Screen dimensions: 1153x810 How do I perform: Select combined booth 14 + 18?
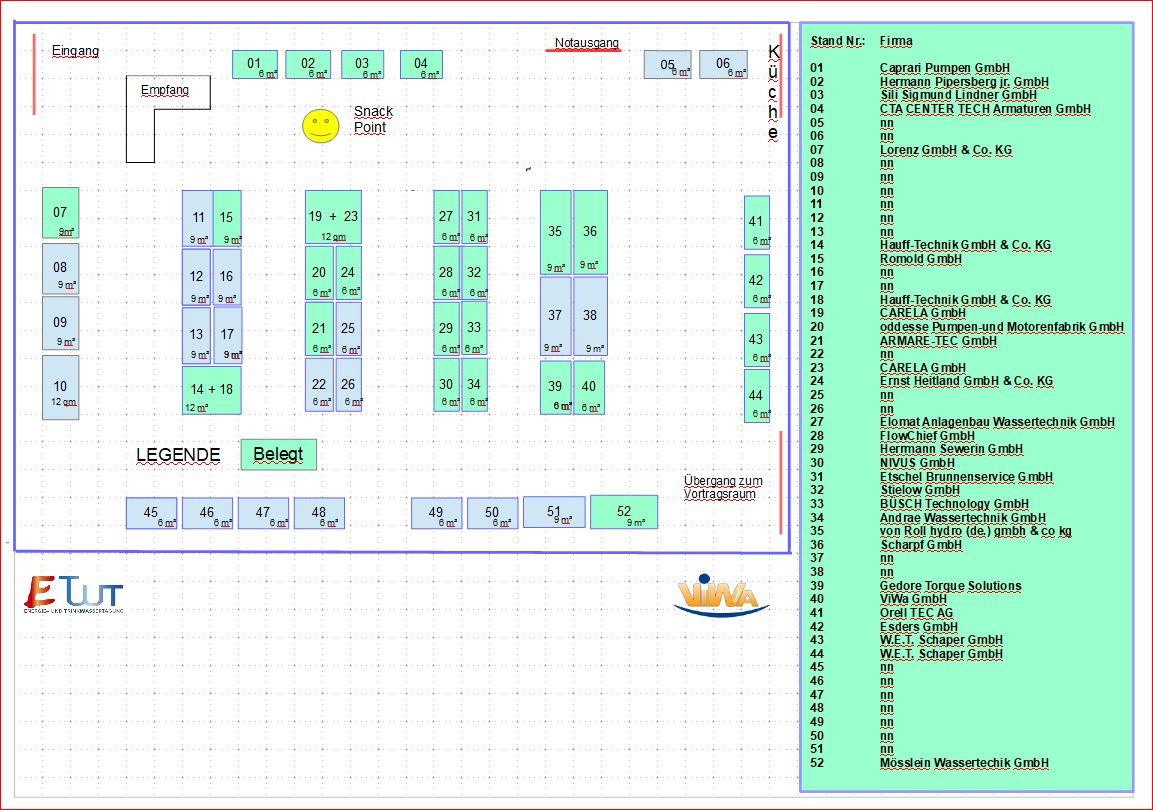tap(212, 390)
